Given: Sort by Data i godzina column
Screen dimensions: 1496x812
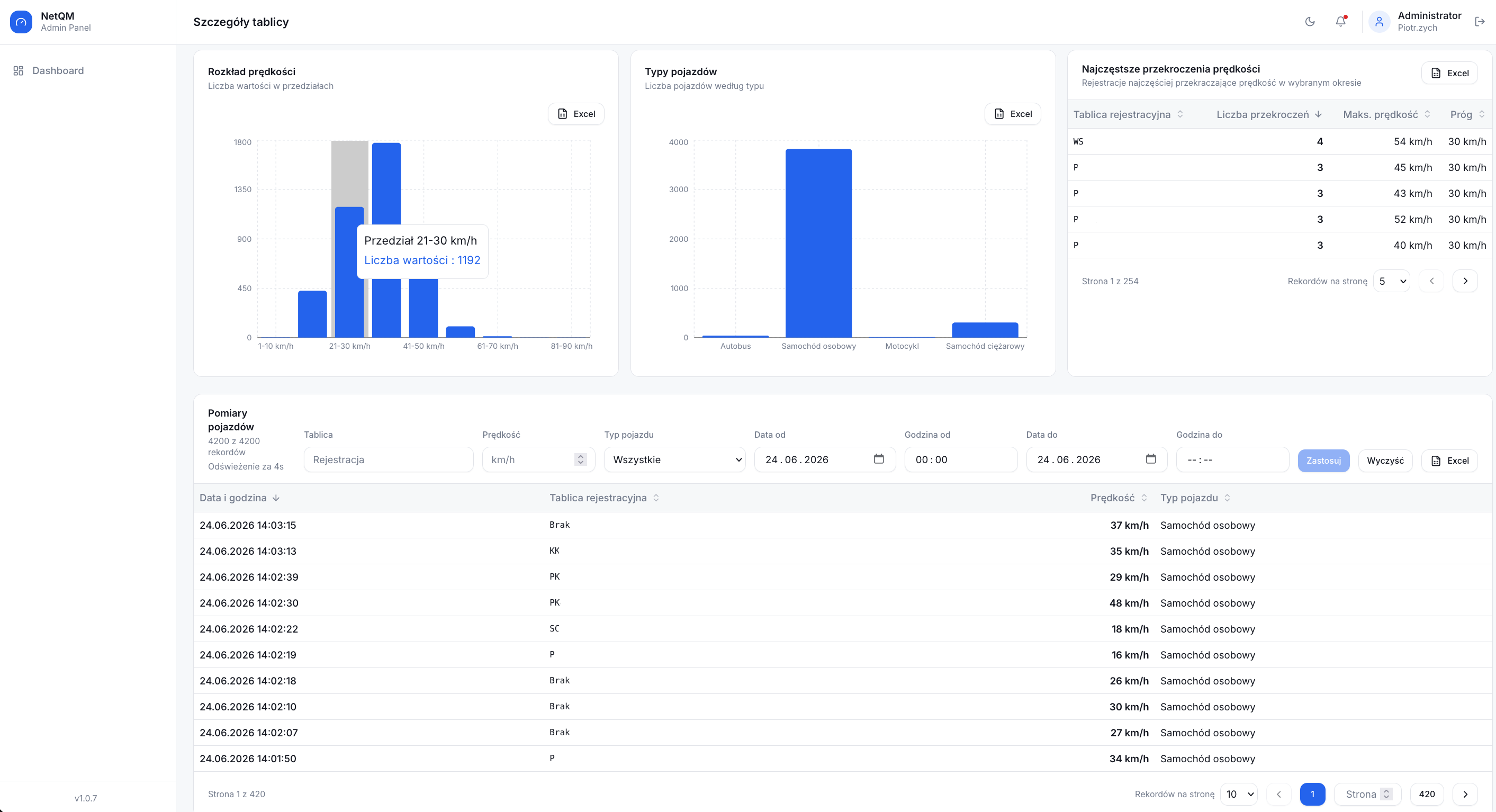Looking at the screenshot, I should [239, 498].
